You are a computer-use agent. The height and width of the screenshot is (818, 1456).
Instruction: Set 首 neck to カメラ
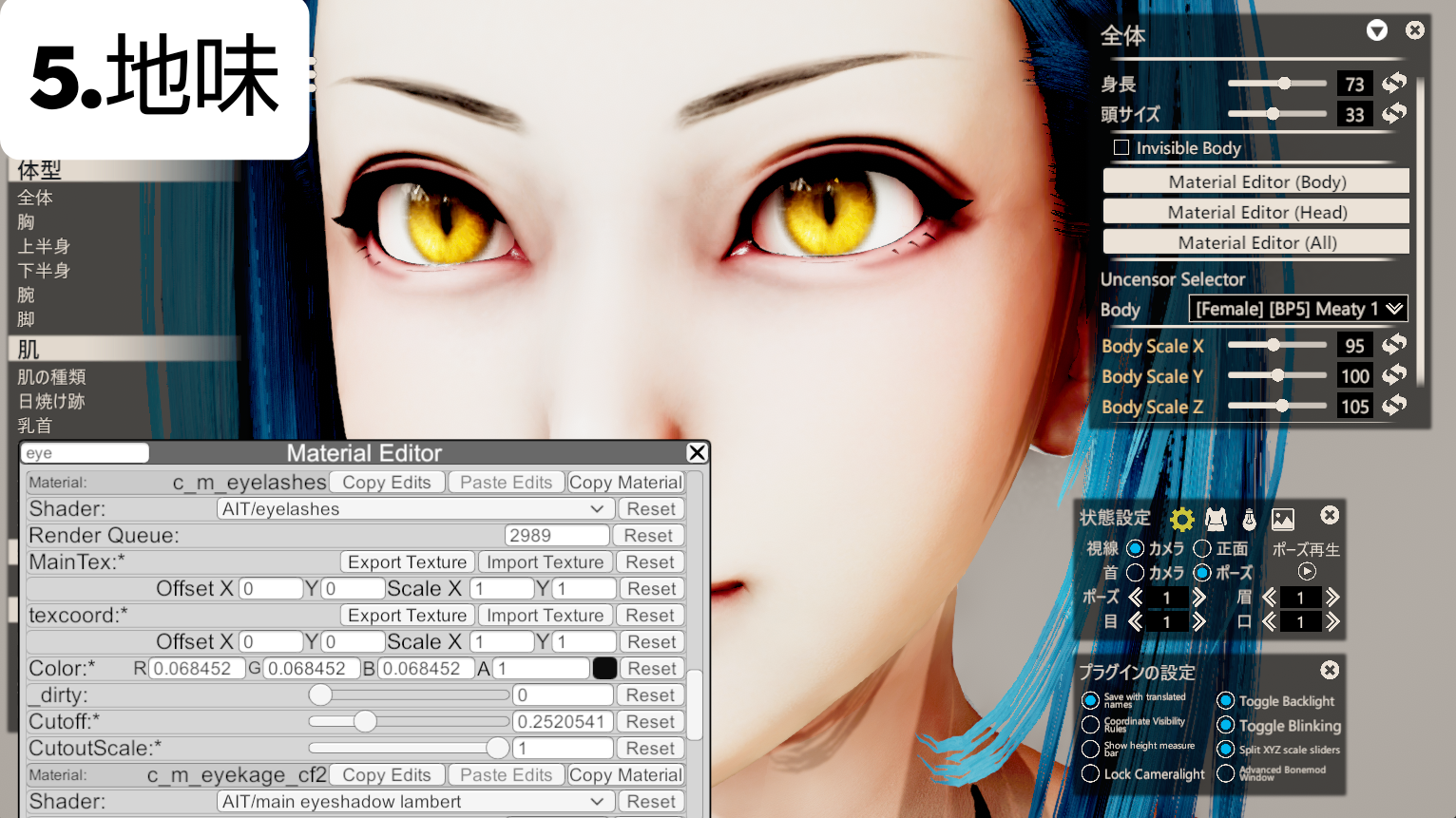(x=1135, y=573)
